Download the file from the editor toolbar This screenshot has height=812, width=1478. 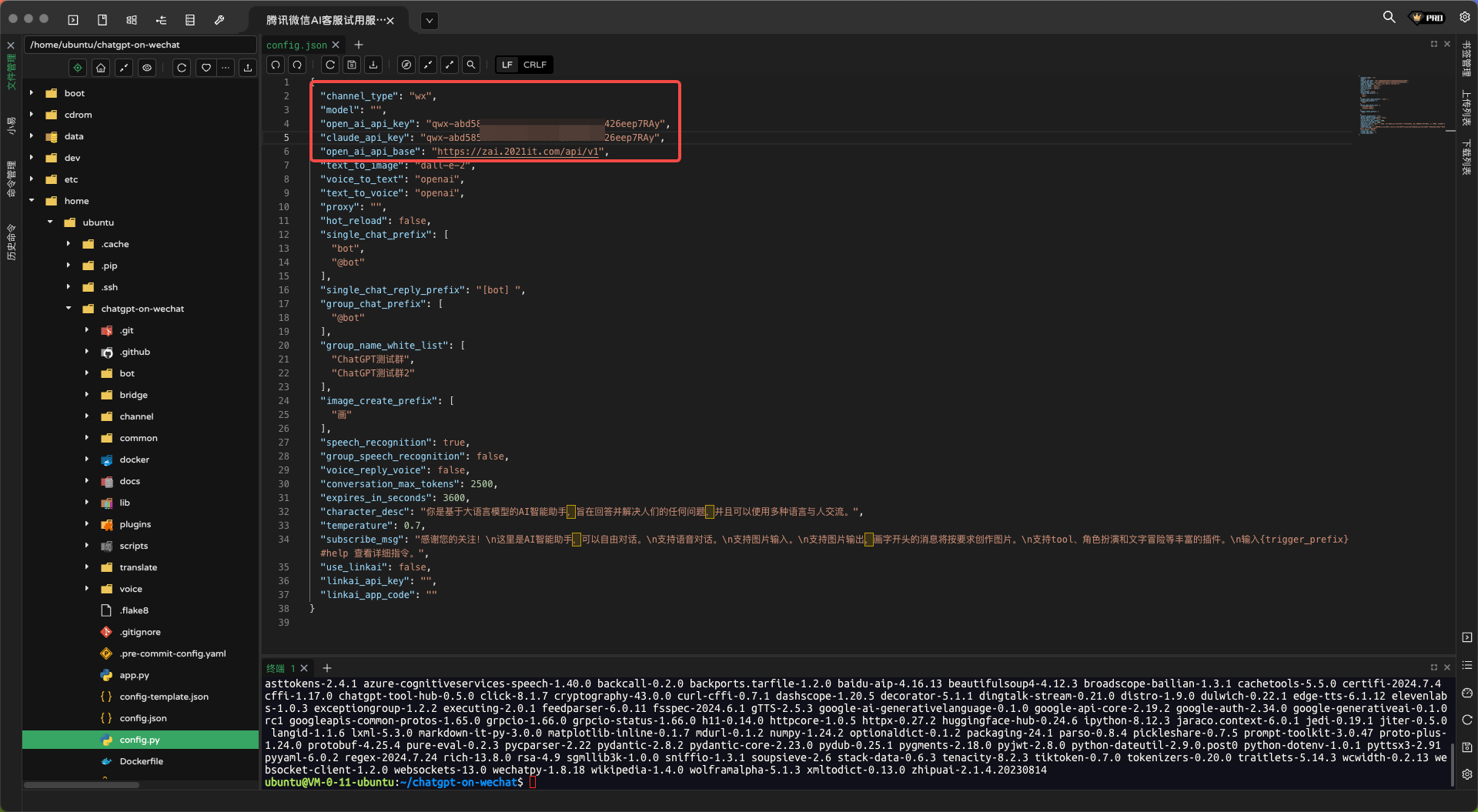[x=373, y=65]
